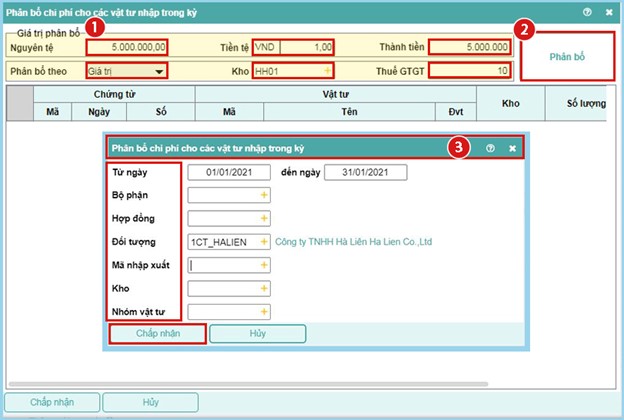The height and width of the screenshot is (420, 624).
Task: Click the plus lookup icon in Bộ phận field
Action: (265, 195)
